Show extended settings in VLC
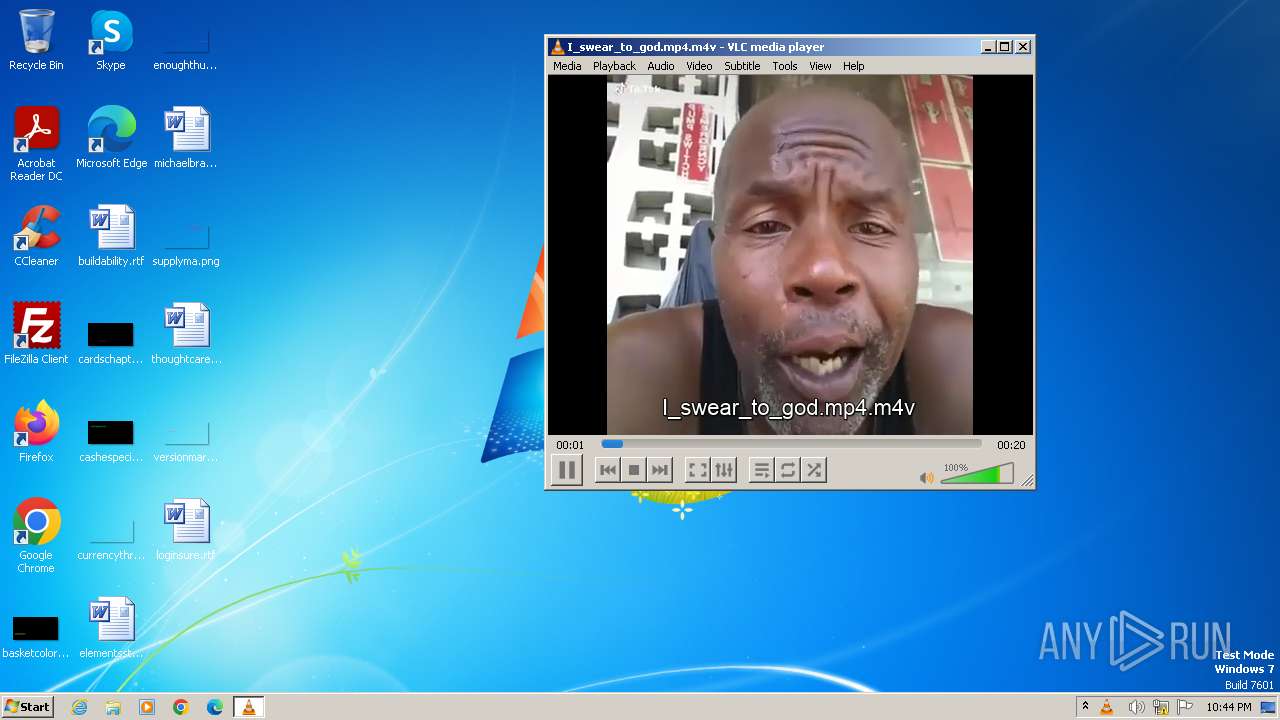1280x720 pixels. click(x=724, y=470)
